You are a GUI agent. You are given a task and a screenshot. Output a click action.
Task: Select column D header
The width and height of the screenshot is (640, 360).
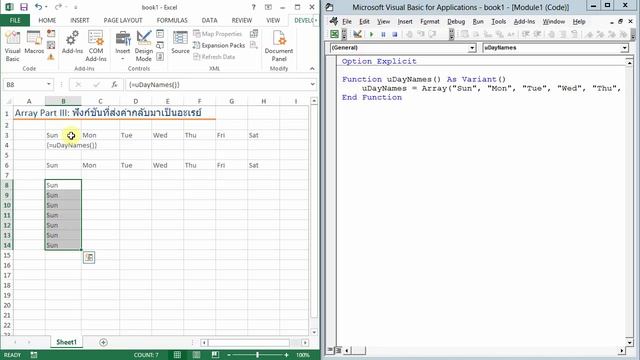(136, 101)
